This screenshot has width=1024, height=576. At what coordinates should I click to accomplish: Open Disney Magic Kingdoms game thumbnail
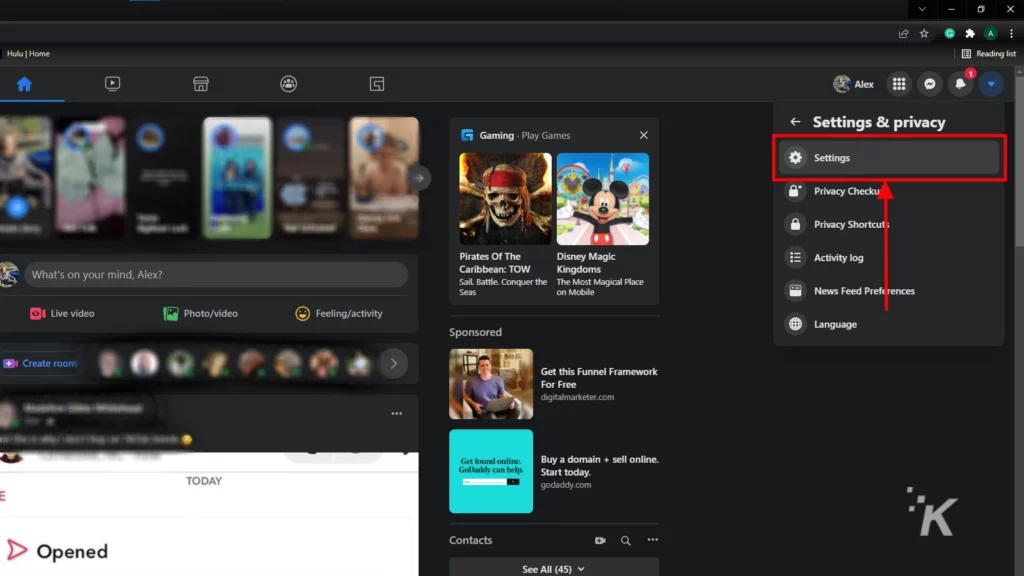tap(602, 199)
